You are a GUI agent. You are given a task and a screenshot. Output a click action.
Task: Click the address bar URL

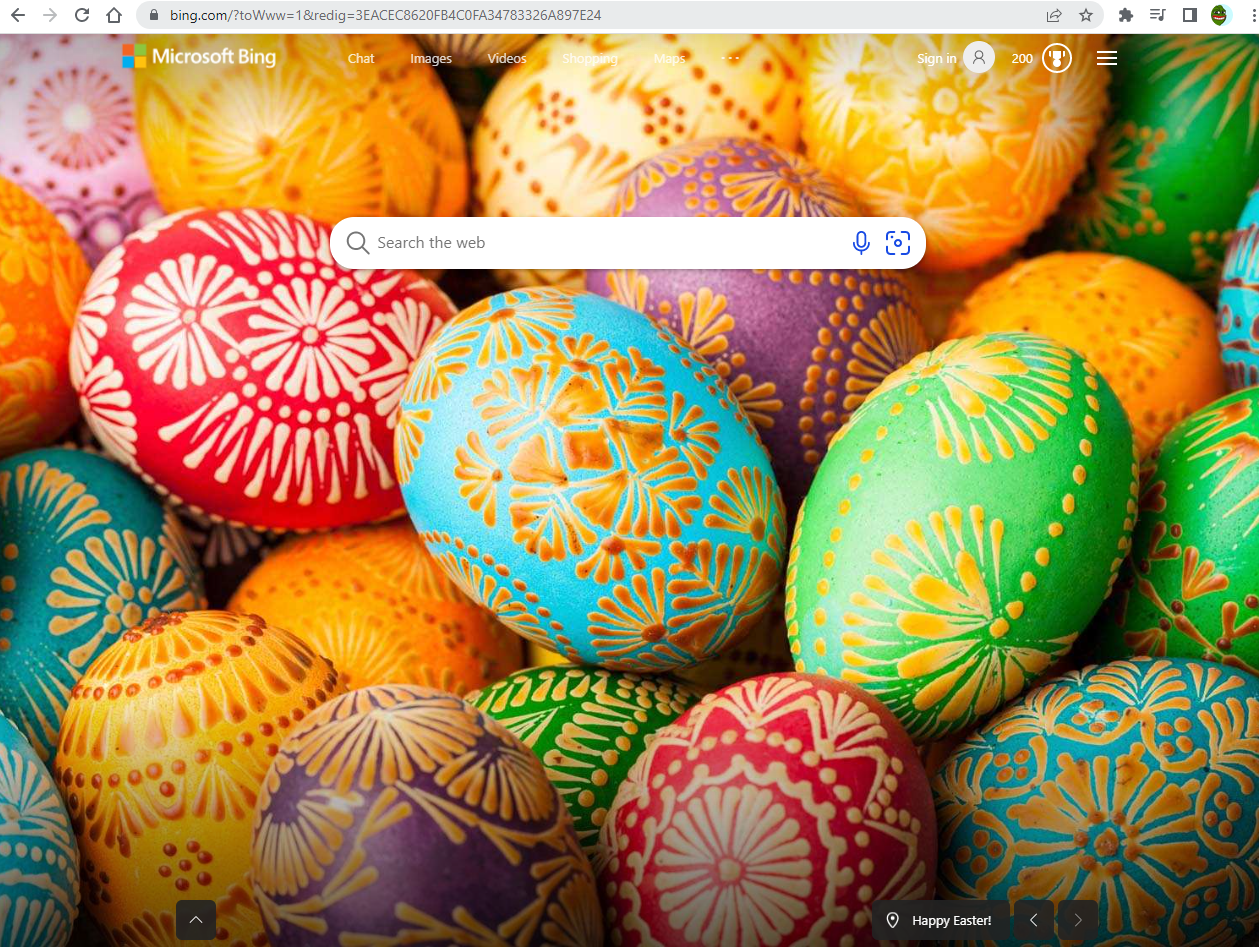click(384, 16)
